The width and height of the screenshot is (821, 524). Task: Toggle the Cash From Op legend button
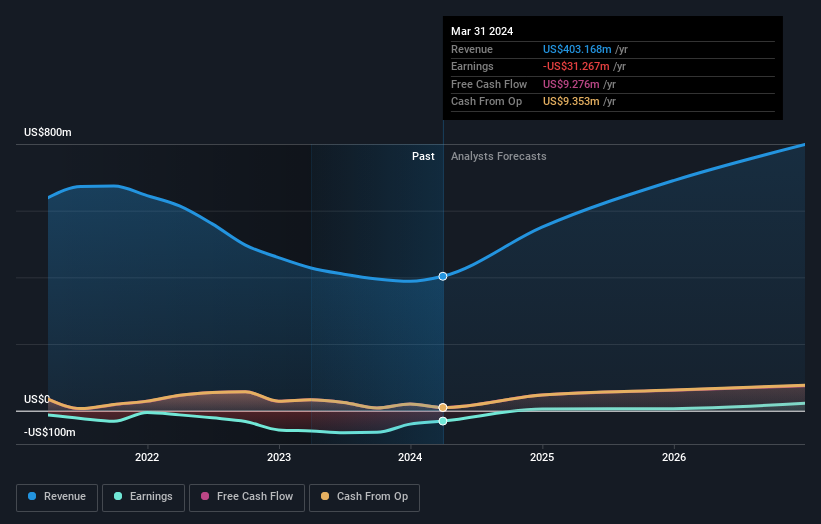pyautogui.click(x=364, y=497)
